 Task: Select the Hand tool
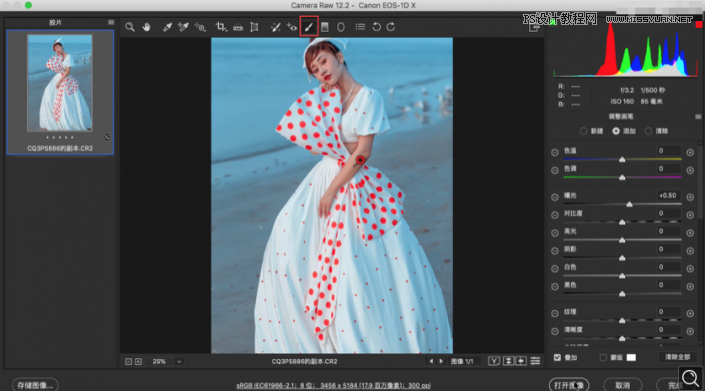[x=146, y=27]
